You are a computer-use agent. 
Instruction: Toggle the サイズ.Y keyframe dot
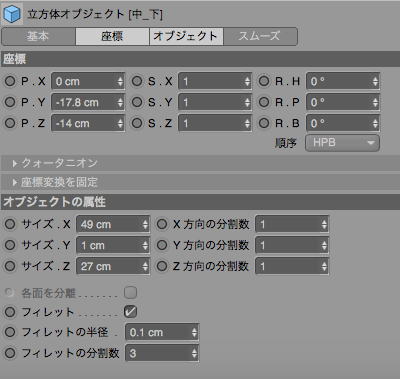point(10,245)
